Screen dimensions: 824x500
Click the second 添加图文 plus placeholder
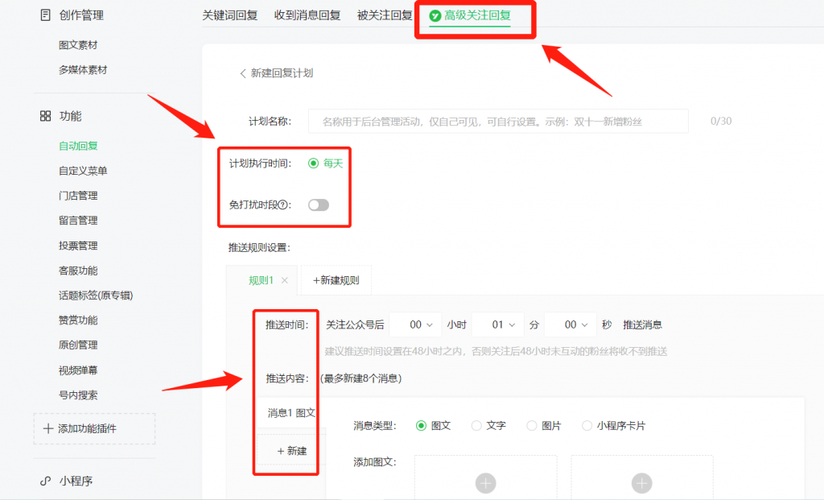(x=641, y=483)
